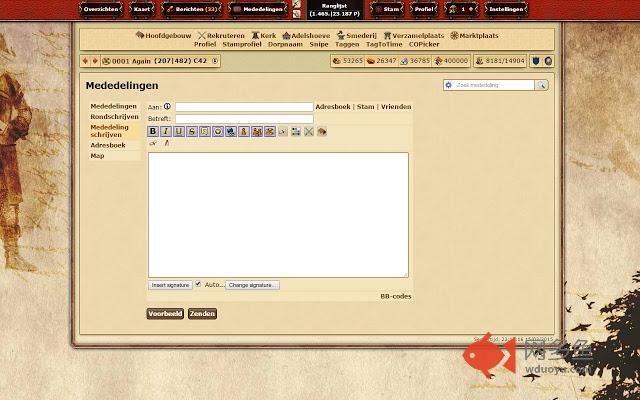
Task: Apply underline BB-code formatting
Action: click(x=179, y=131)
